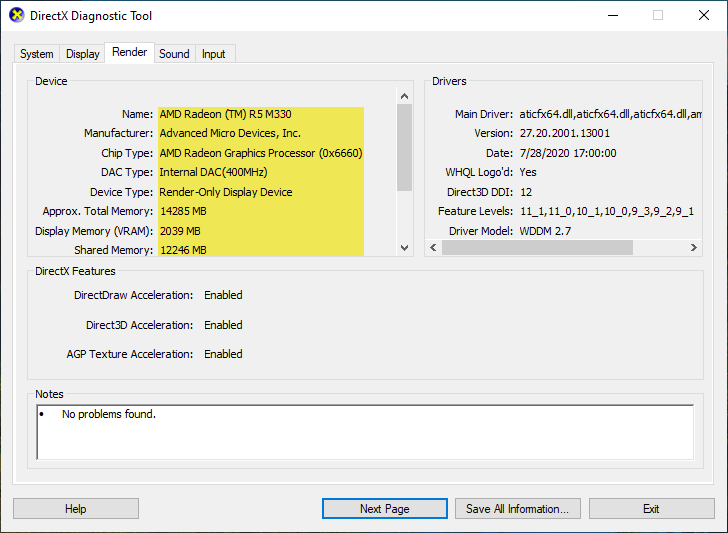Click 'Advanced Micro Devices, Inc.' manufacturer value
Image resolution: width=728 pixels, height=533 pixels.
pos(230,133)
